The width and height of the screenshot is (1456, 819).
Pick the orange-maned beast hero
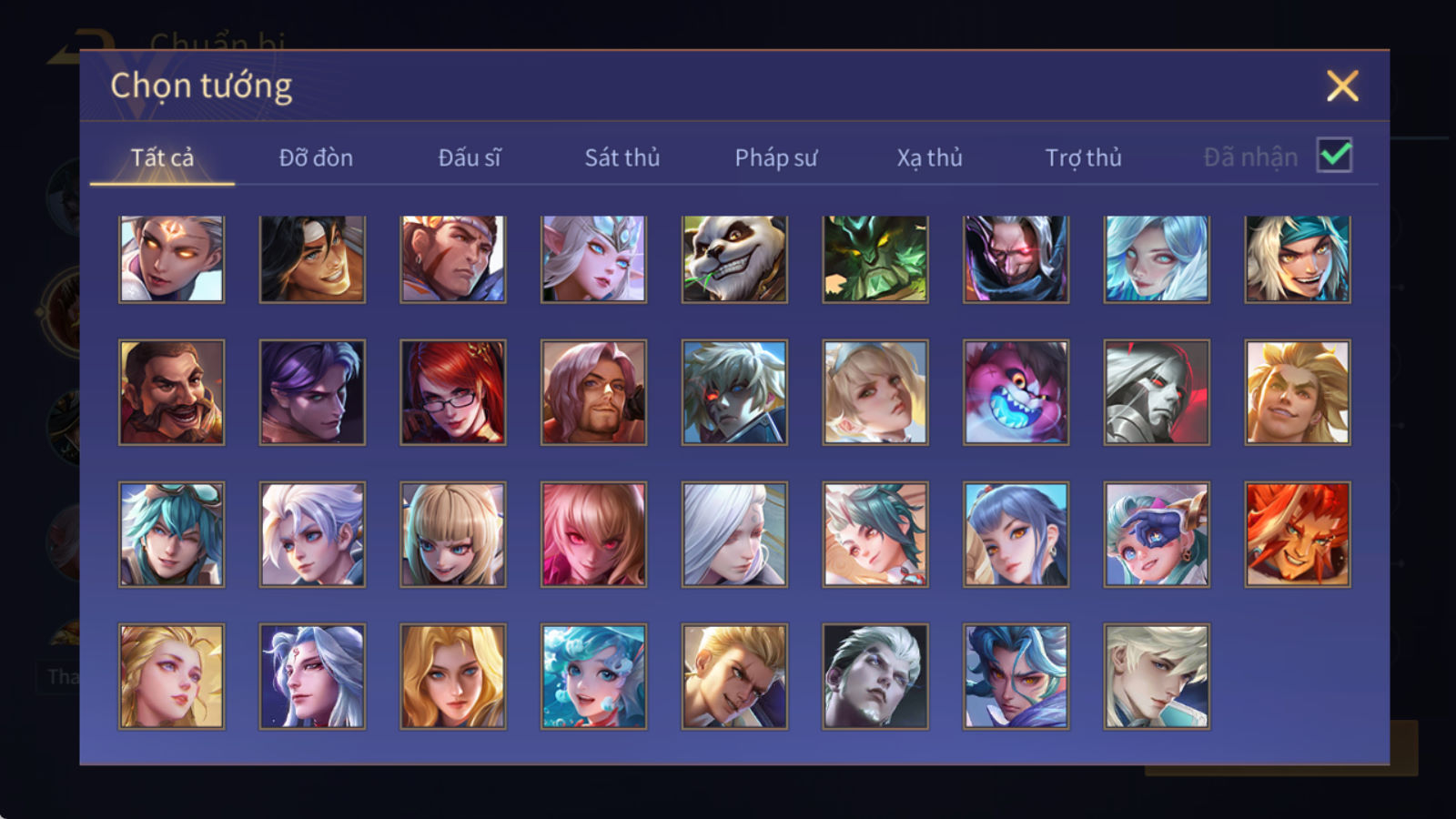pyautogui.click(x=1298, y=534)
